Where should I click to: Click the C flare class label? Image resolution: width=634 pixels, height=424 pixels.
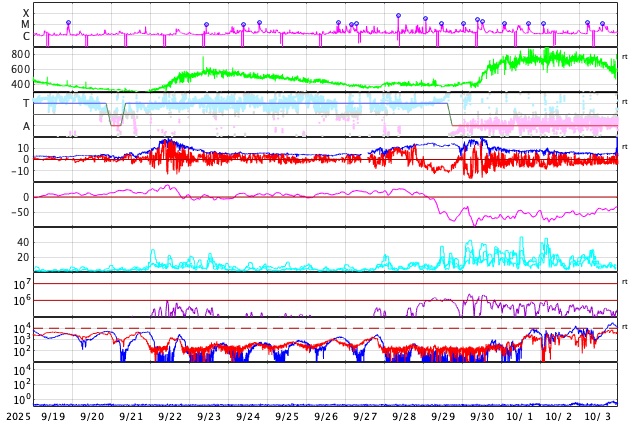click(x=26, y=36)
